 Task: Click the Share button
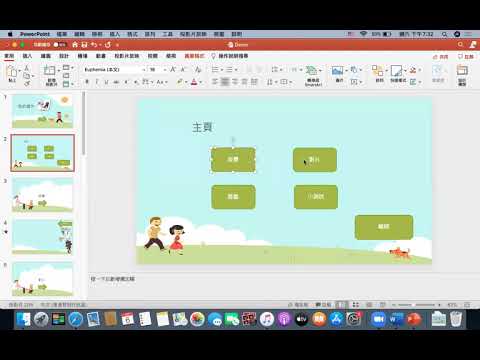441,57
